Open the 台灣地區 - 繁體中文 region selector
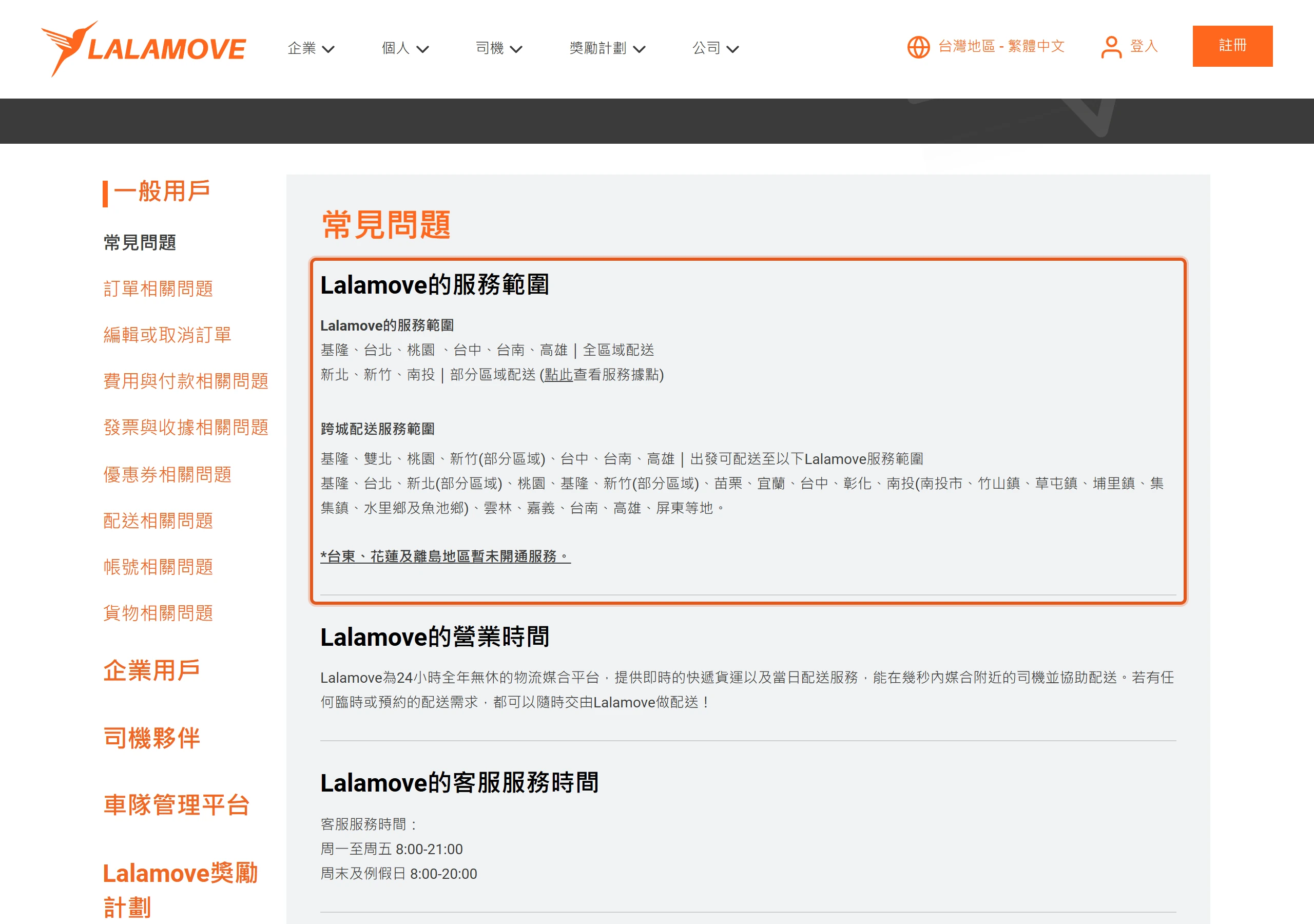Viewport: 1314px width, 924px height. click(1001, 46)
